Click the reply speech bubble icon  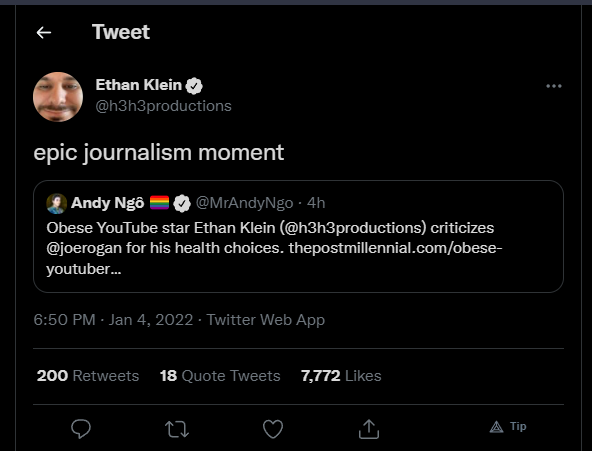pyautogui.click(x=81, y=429)
